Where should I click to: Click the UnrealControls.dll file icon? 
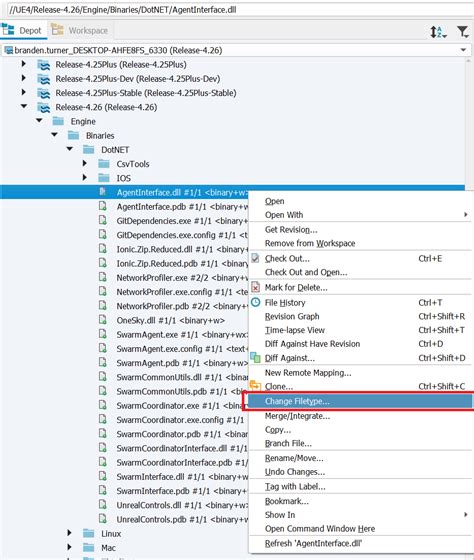pyautogui.click(x=103, y=505)
